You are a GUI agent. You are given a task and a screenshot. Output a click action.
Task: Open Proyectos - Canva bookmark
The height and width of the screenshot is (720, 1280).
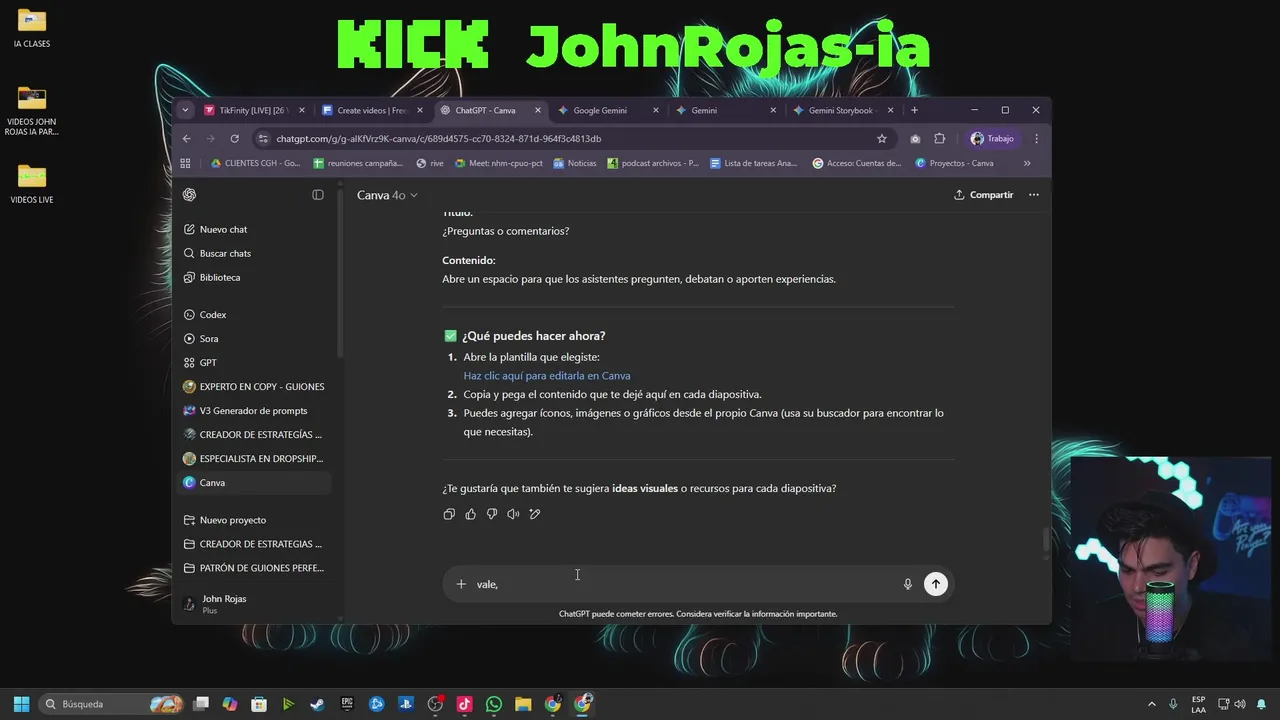pyautogui.click(x=955, y=163)
